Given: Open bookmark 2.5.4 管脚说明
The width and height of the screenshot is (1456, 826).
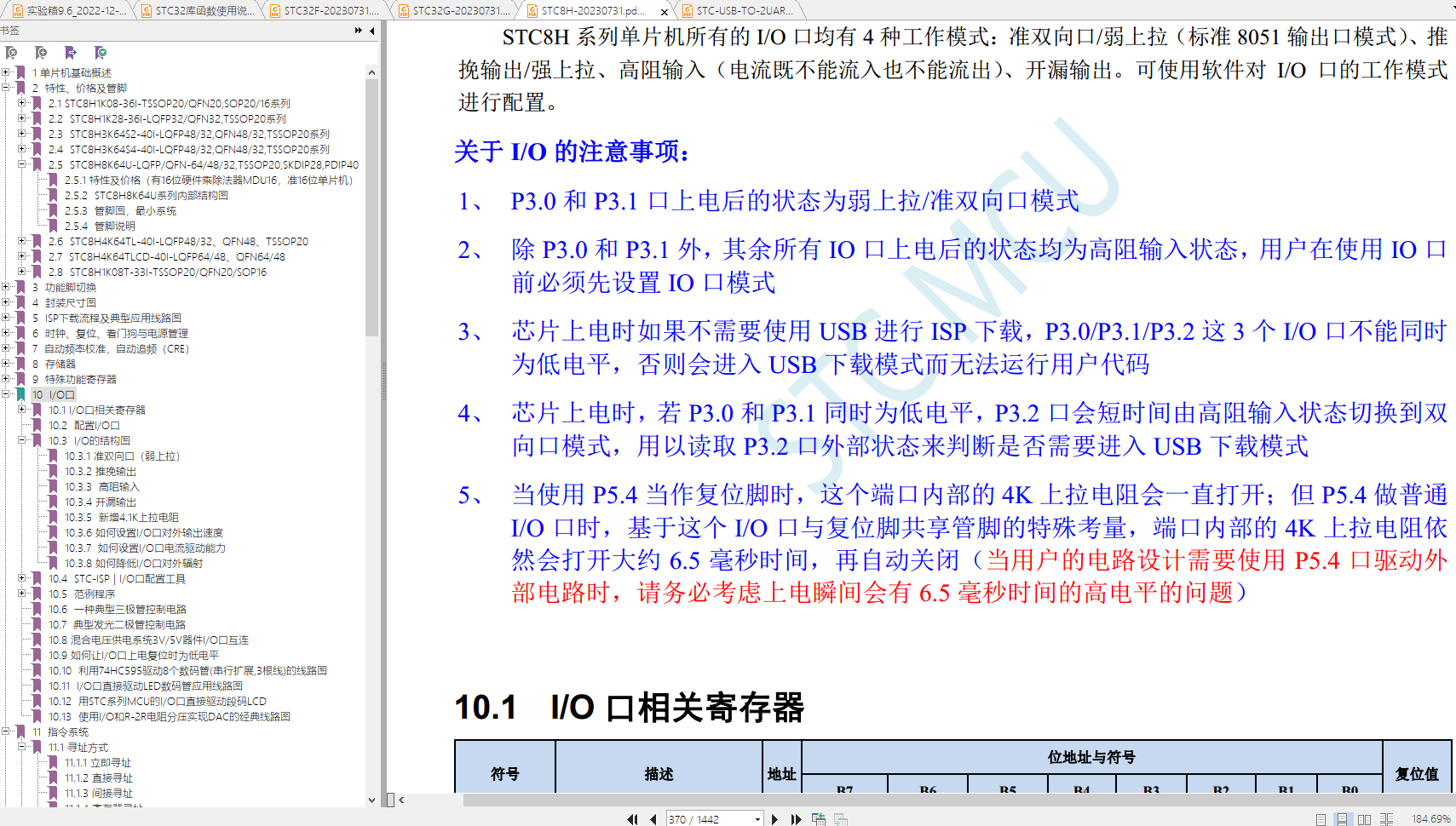Looking at the screenshot, I should click(x=100, y=226).
